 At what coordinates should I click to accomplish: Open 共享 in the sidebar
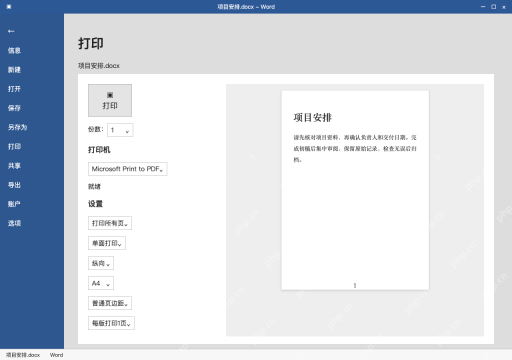tap(14, 166)
